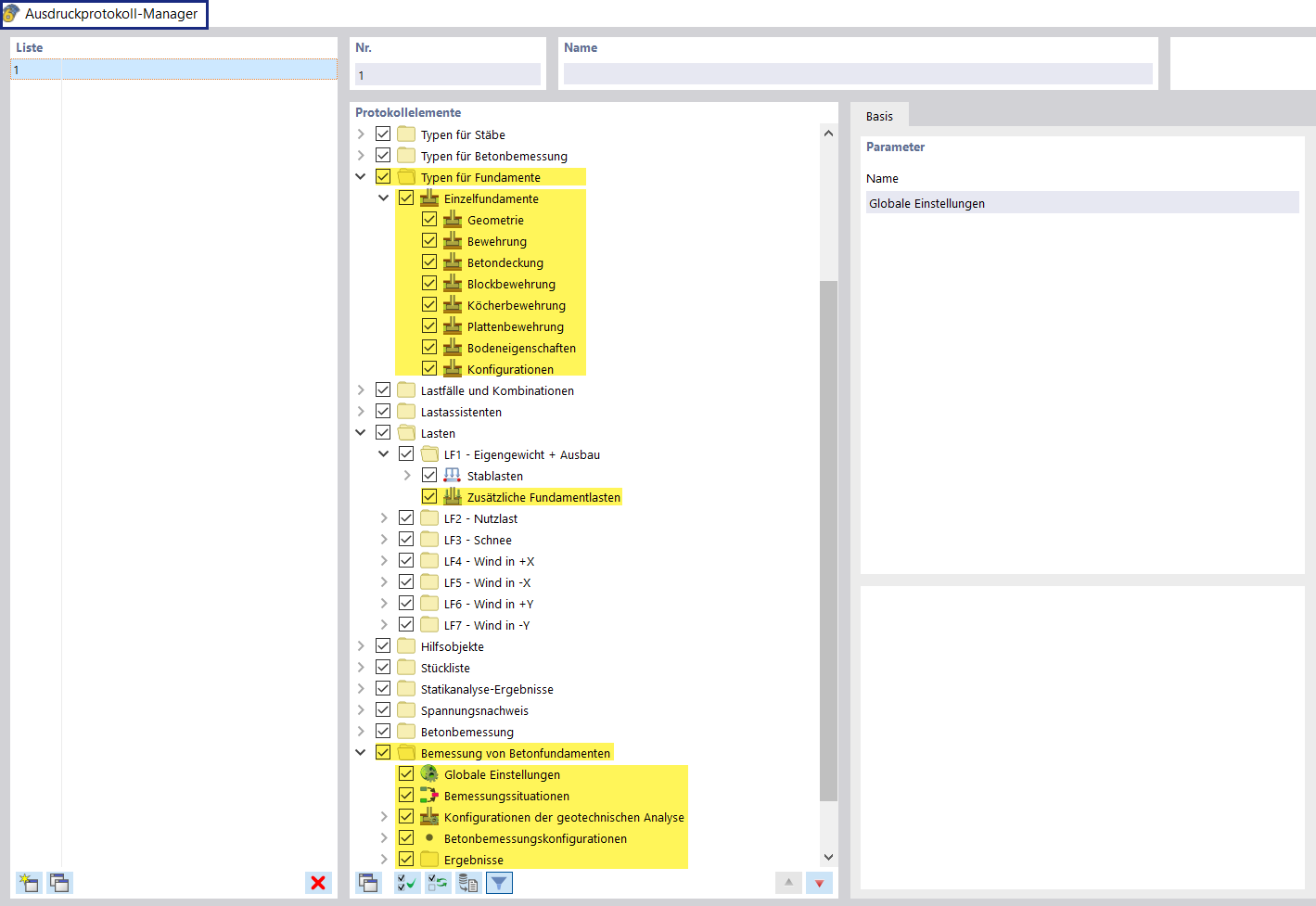This screenshot has width=1316, height=906.
Task: Click the Bodeneigenschaften foundation icon
Action: [453, 347]
